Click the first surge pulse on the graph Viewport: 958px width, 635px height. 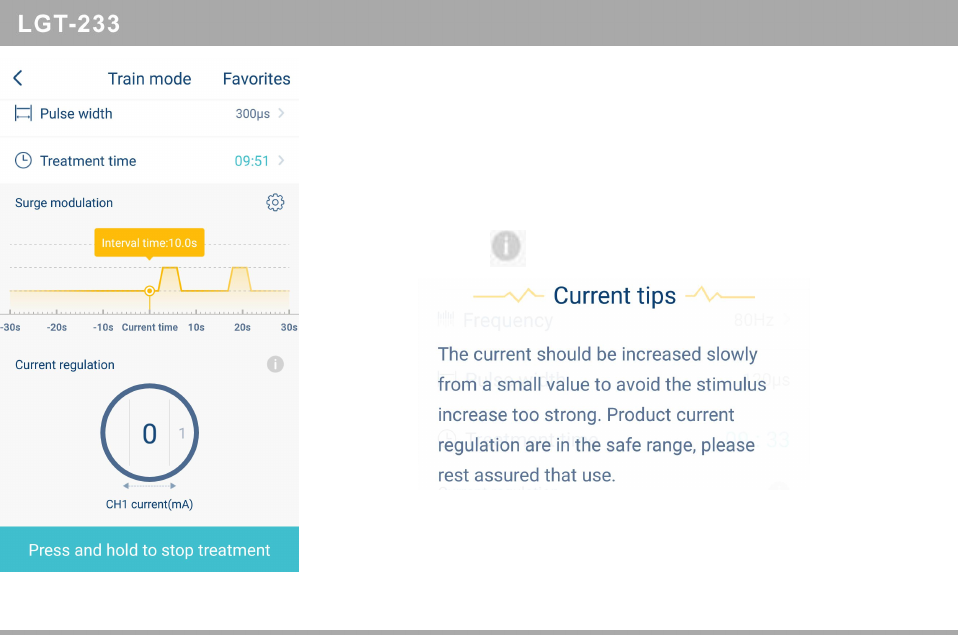(x=170, y=279)
